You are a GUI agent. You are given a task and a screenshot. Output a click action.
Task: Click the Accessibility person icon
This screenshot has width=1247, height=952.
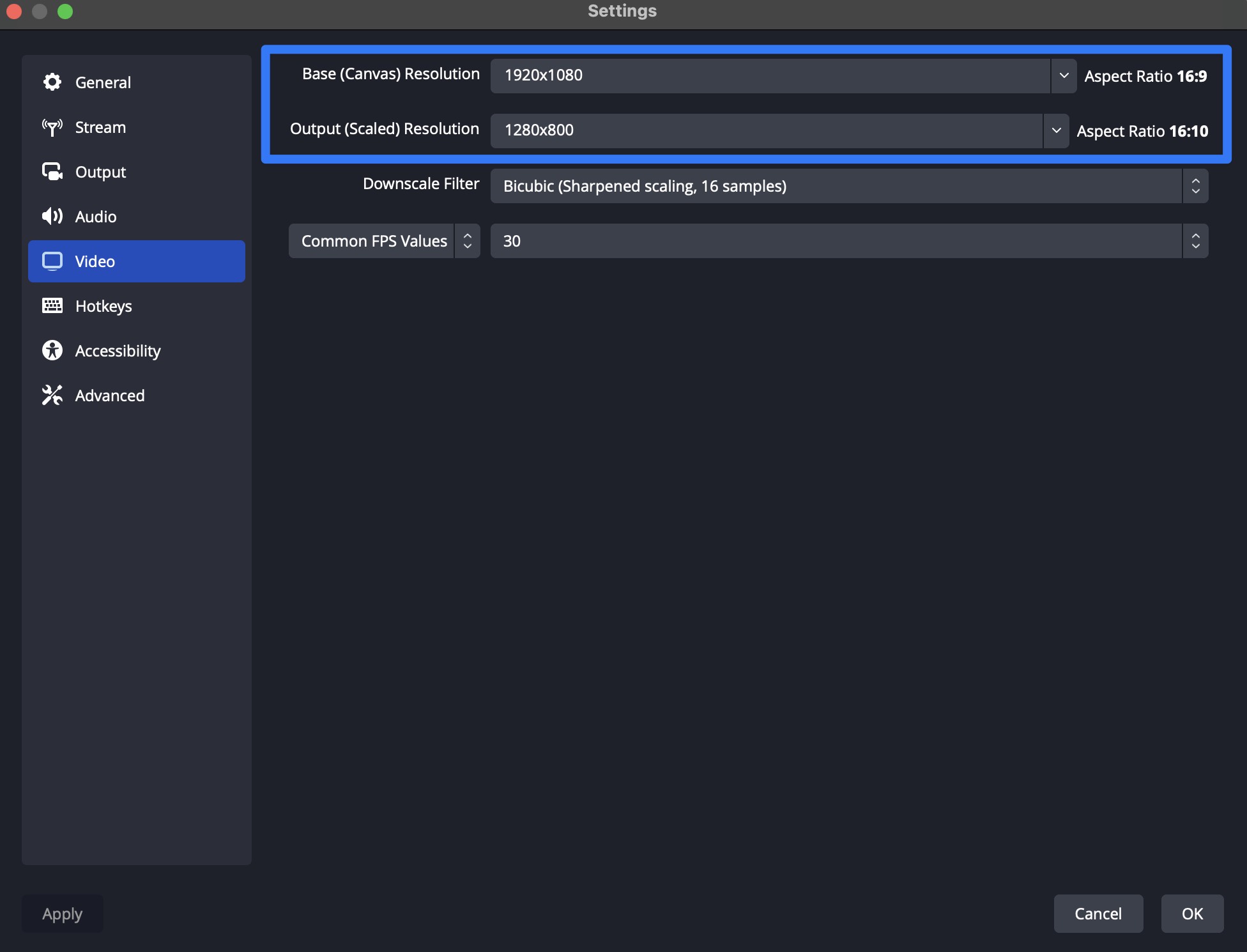(52, 350)
